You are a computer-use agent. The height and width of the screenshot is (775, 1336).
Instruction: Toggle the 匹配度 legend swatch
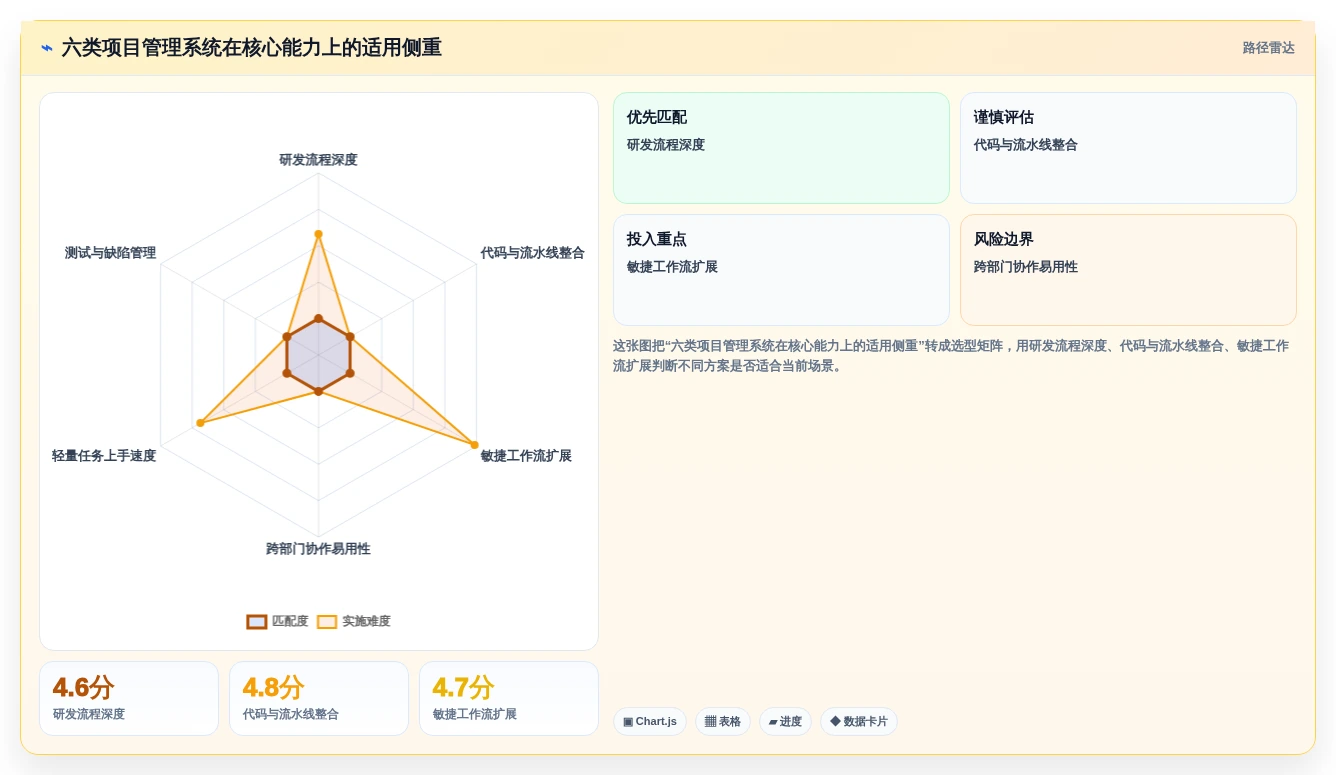(x=257, y=622)
